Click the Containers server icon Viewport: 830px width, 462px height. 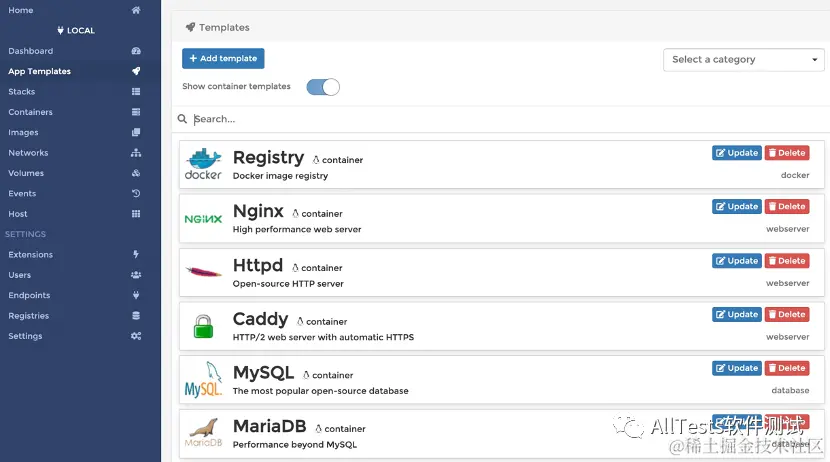(x=136, y=112)
